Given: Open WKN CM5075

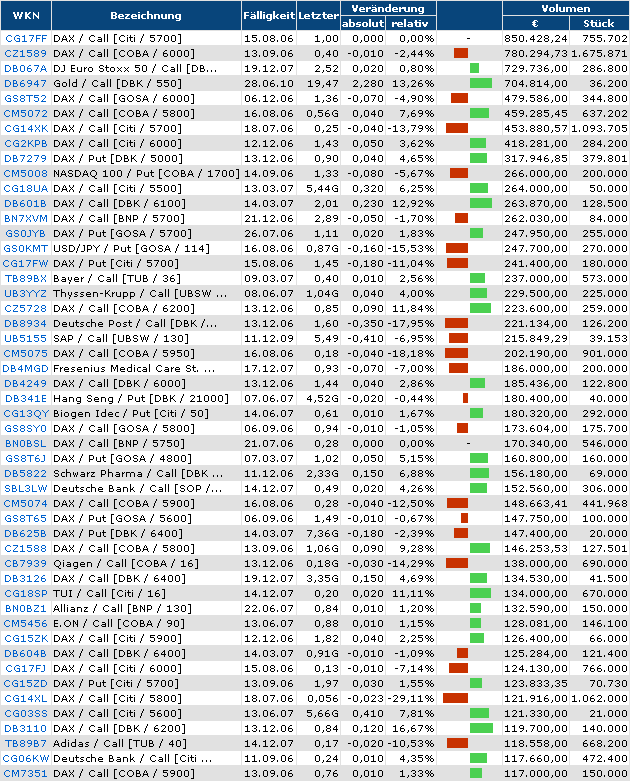Looking at the screenshot, I should click(x=25, y=353).
